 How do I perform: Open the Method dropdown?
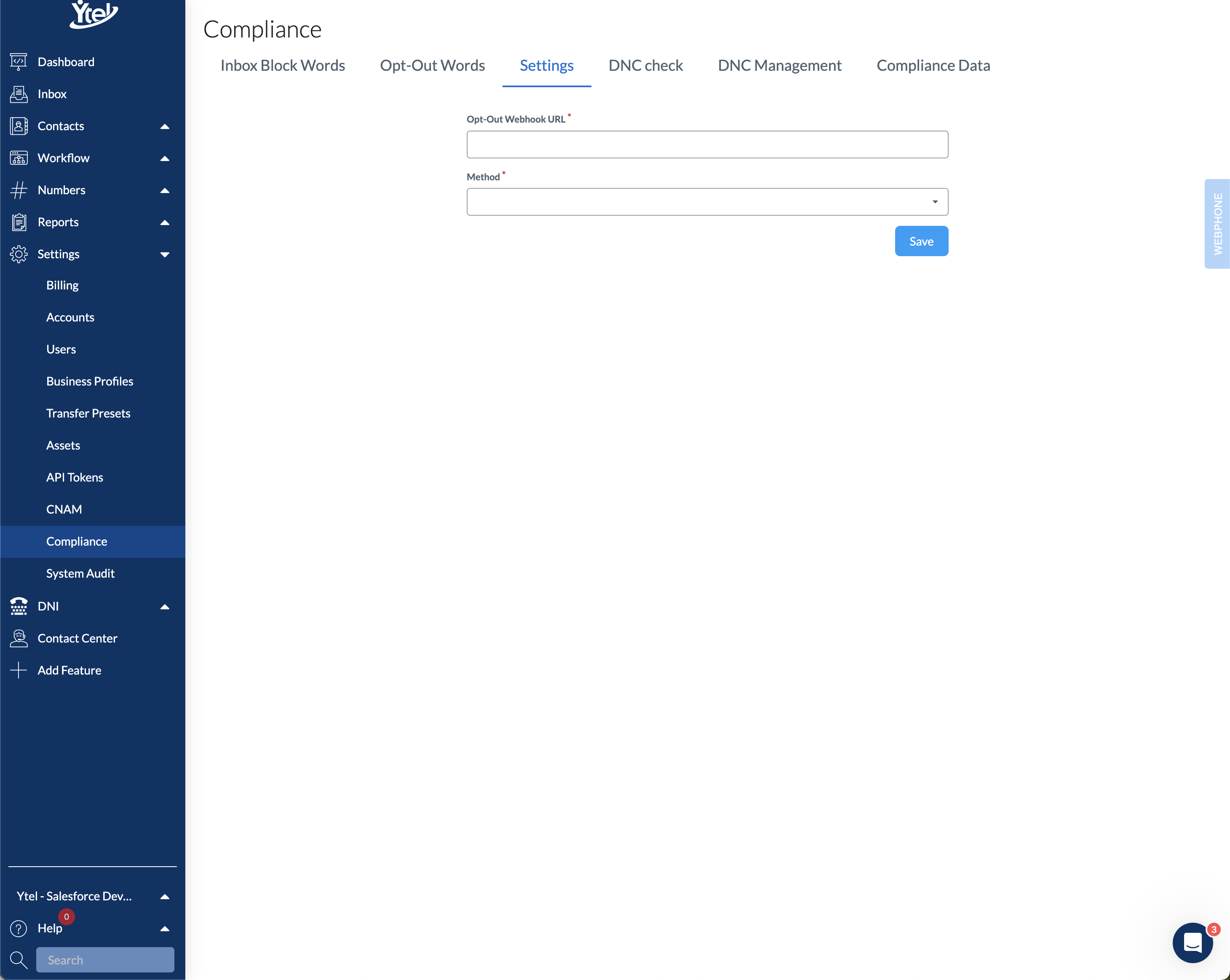tap(707, 202)
